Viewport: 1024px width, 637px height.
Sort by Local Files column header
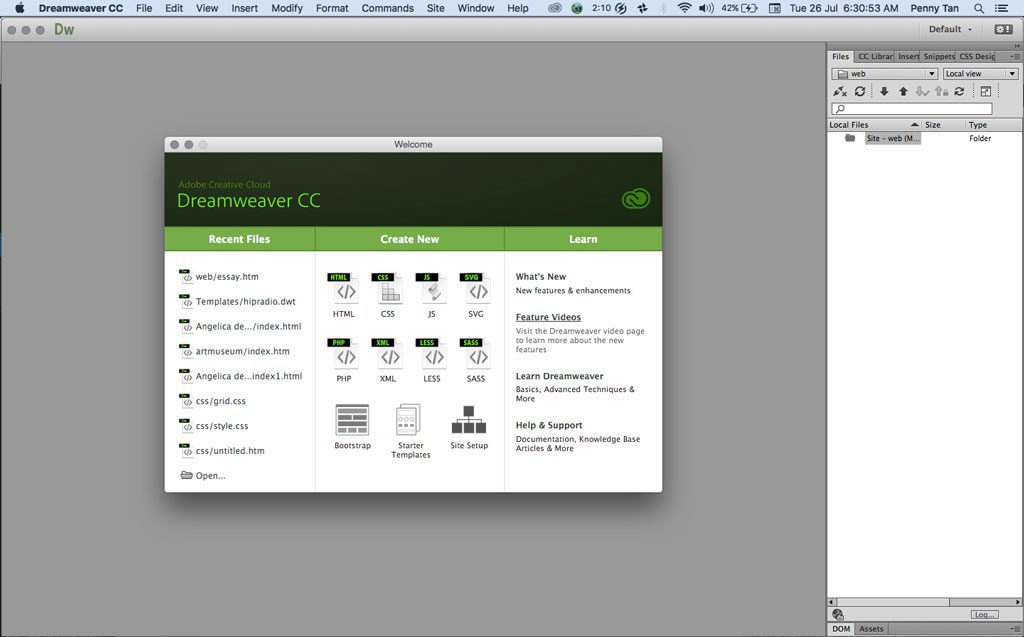874,125
